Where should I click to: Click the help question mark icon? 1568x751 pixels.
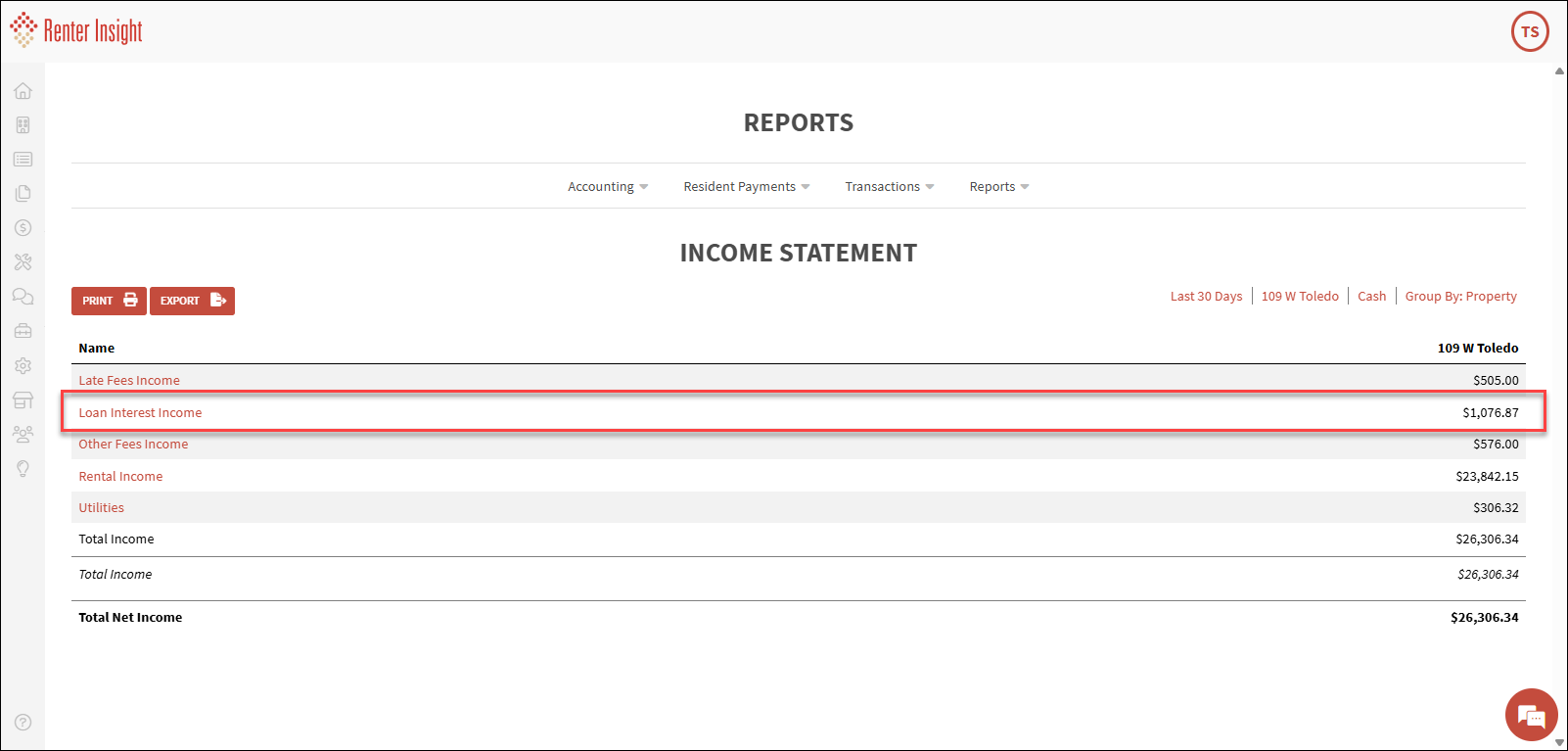pyautogui.click(x=23, y=723)
